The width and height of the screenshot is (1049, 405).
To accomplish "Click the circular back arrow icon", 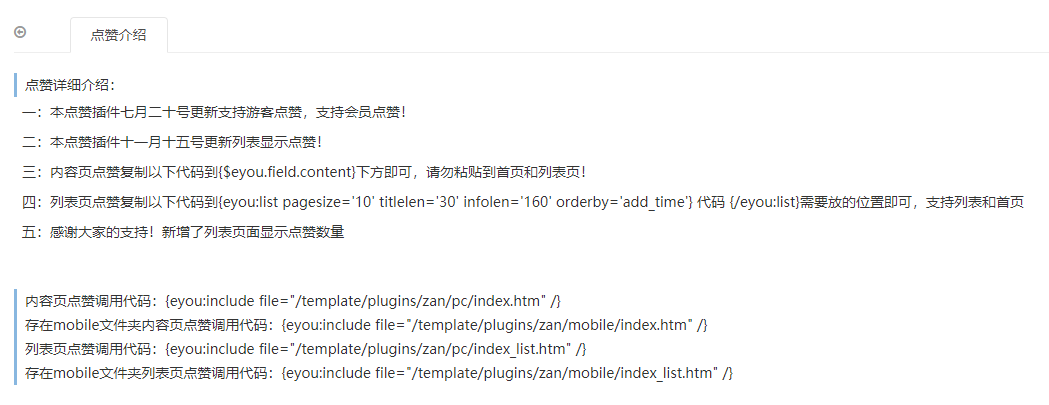I will click(x=20, y=32).
